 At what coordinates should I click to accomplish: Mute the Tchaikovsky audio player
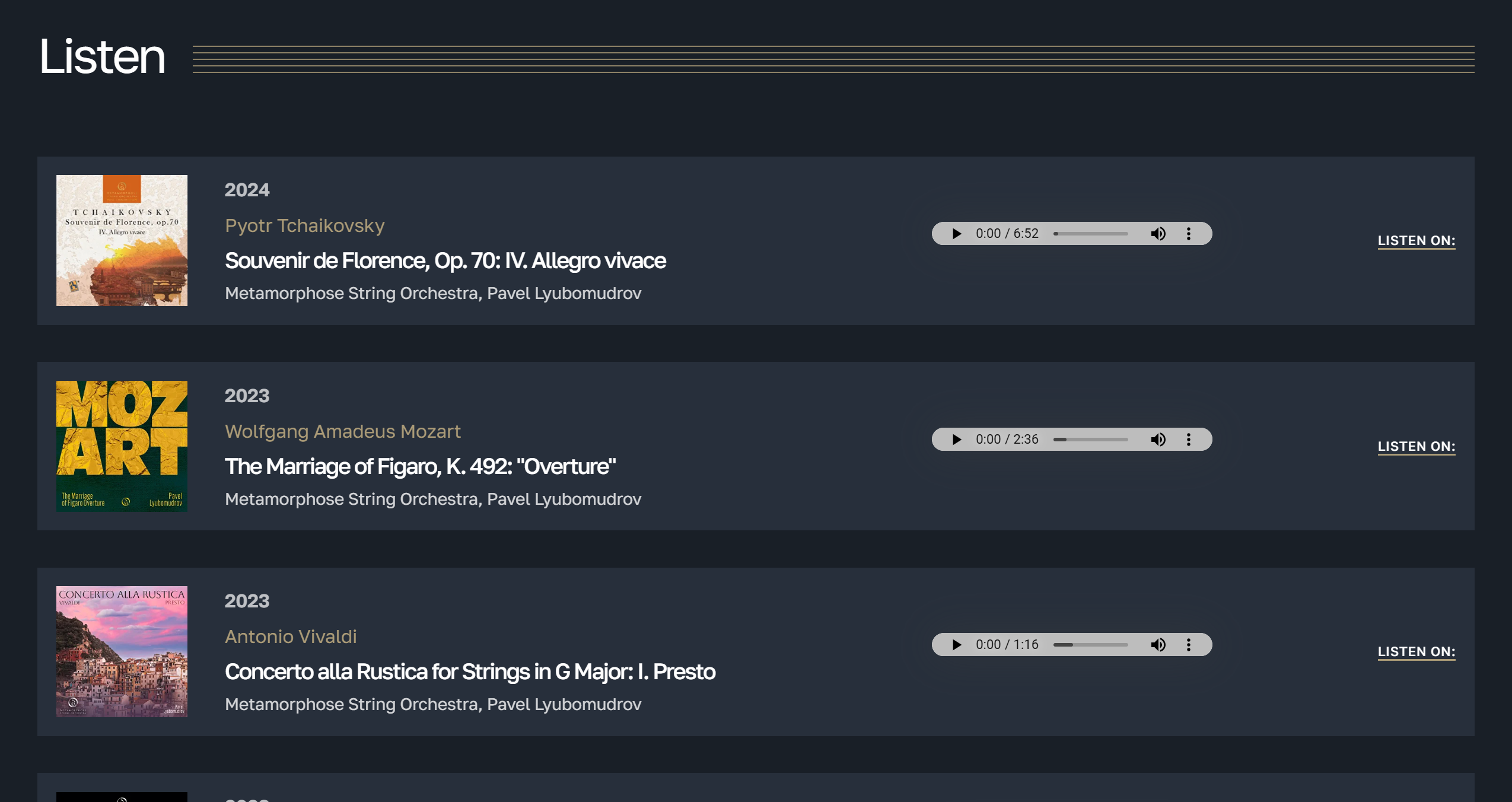tap(1158, 234)
